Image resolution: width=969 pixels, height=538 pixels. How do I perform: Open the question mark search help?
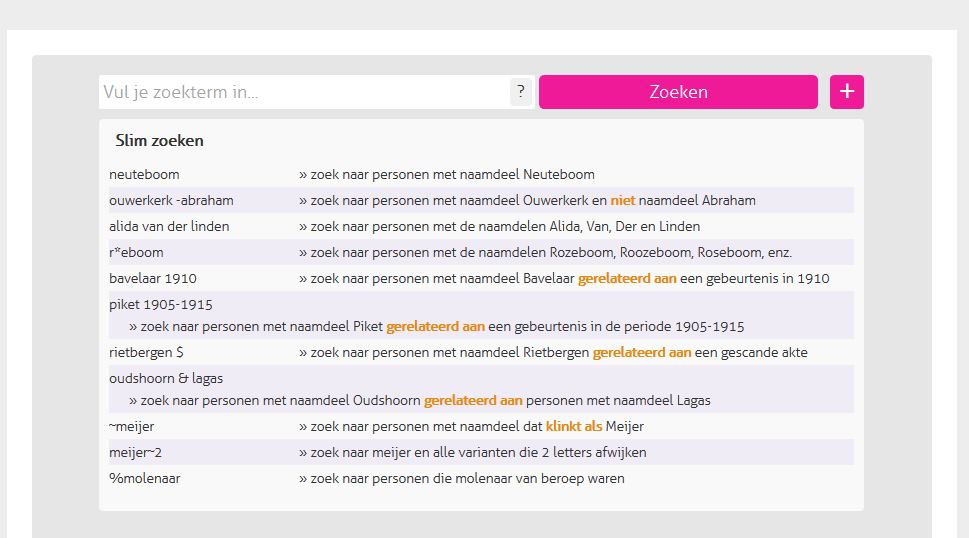click(520, 92)
